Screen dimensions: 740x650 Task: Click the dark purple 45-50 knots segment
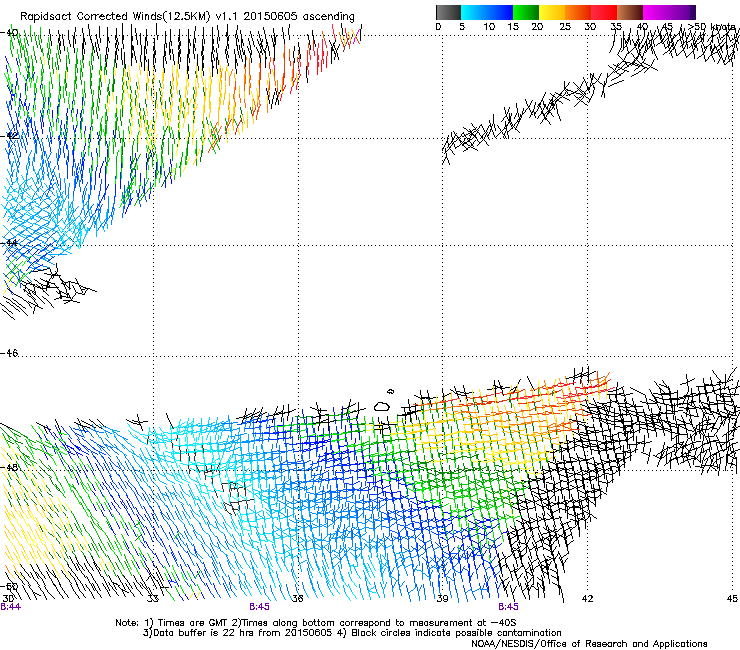coord(682,12)
